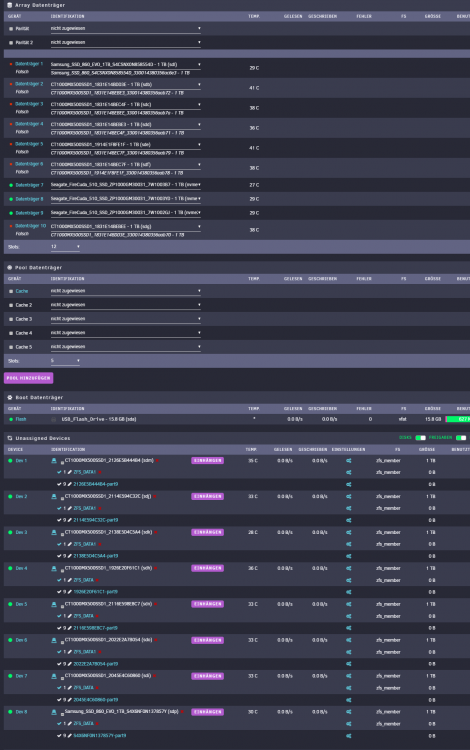The image size is (470, 750).
Task: Open settings icon in the Dev 7 row
Action: (x=349, y=676)
